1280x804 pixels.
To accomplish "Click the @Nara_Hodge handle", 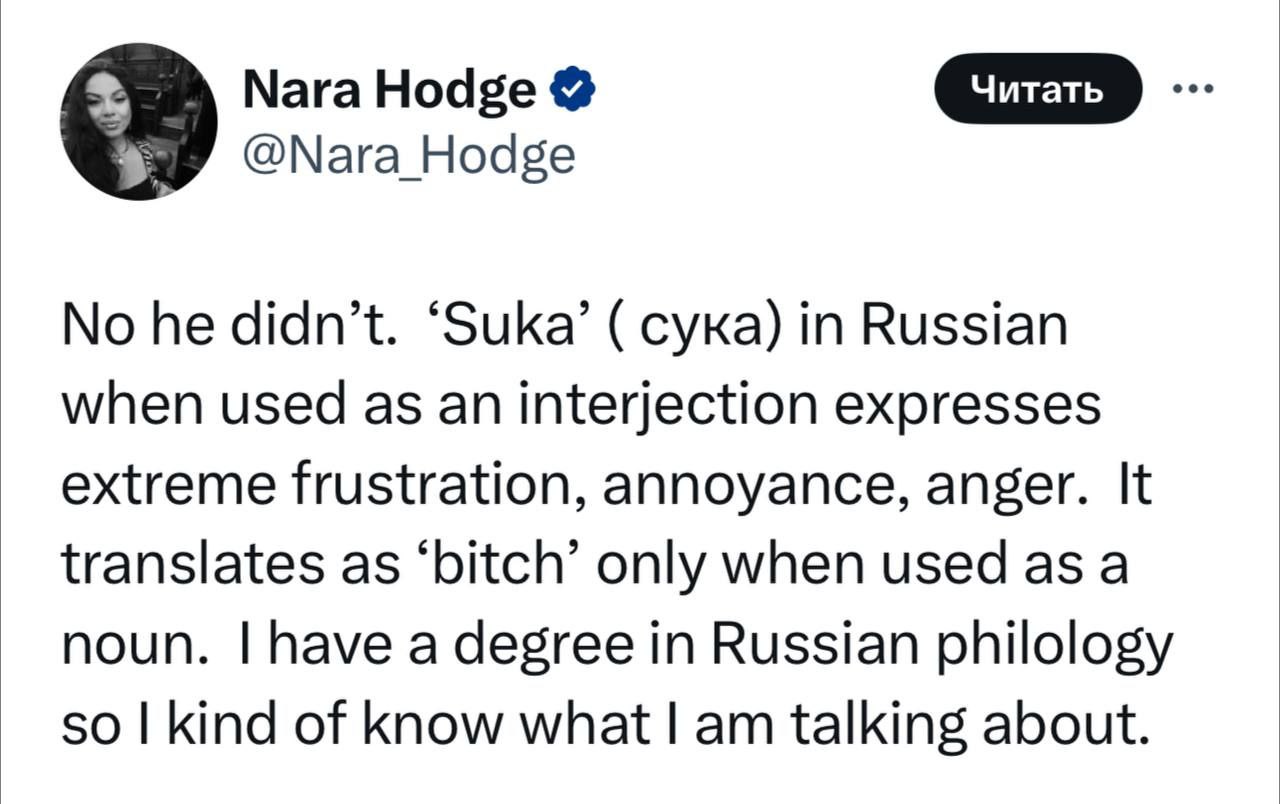I will [410, 155].
